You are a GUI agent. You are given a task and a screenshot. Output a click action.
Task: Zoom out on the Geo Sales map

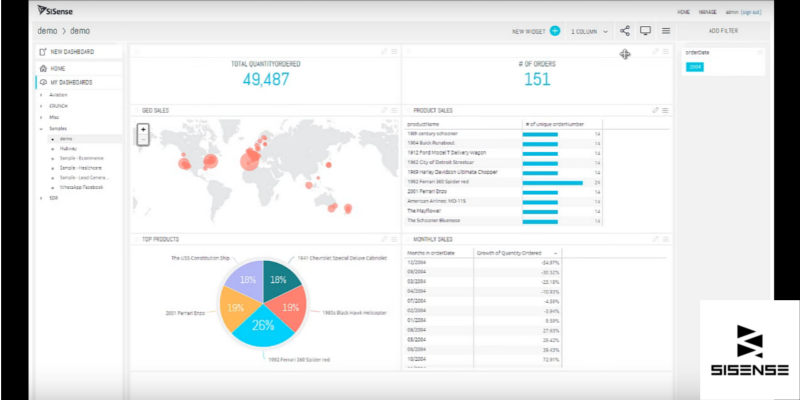[x=143, y=140]
